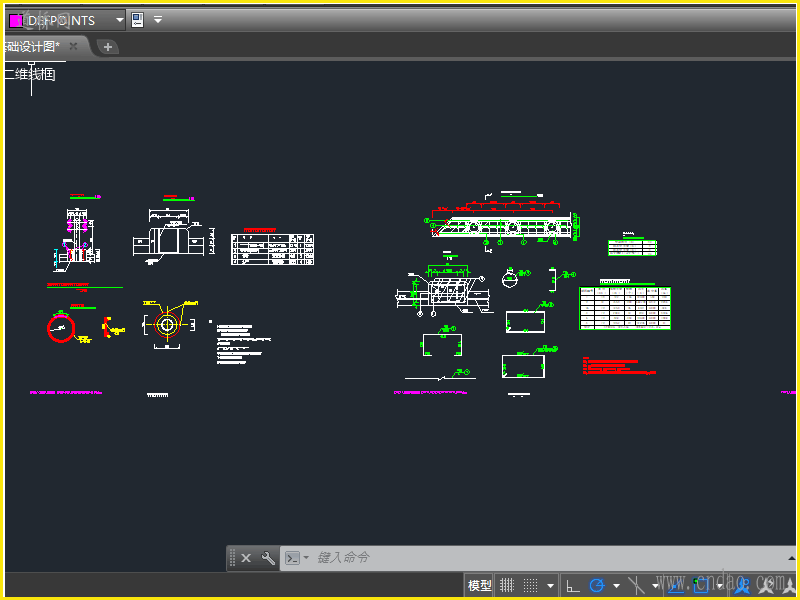Screen dimensions: 800x600
Task: Expand polar tracking angle options arrow
Action: pyautogui.click(x=616, y=586)
